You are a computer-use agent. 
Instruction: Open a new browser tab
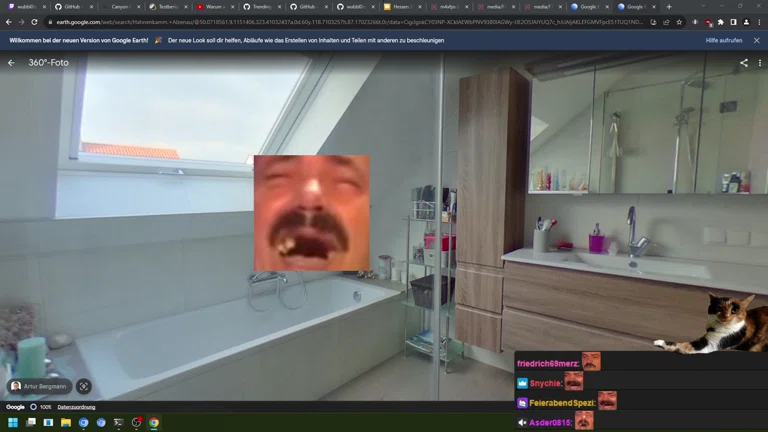click(669, 7)
